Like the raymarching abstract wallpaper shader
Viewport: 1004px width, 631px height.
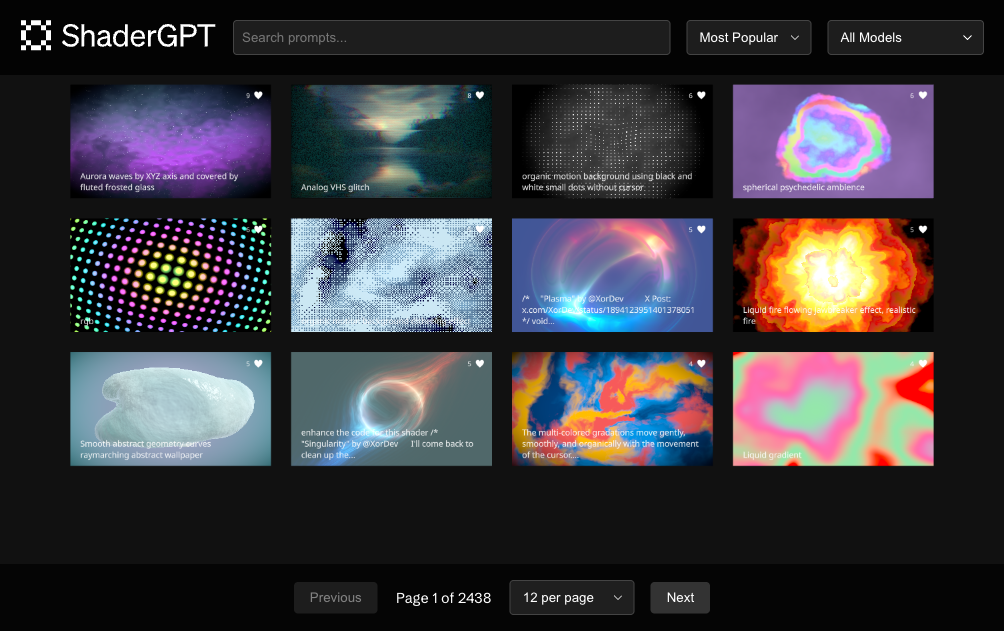pyautogui.click(x=258, y=363)
